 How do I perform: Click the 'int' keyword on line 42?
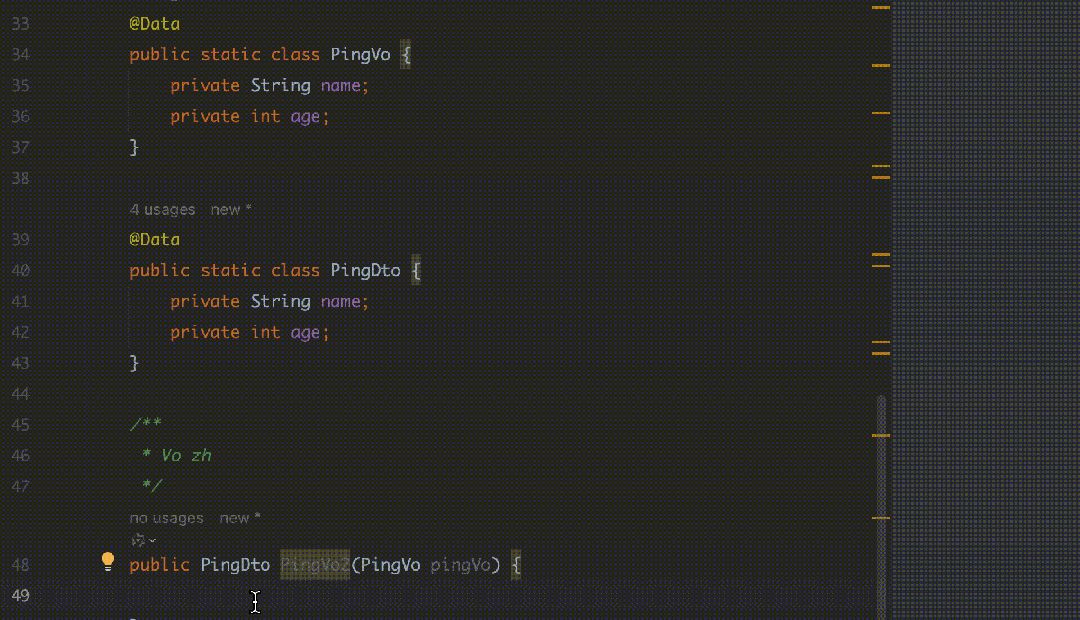pos(265,332)
